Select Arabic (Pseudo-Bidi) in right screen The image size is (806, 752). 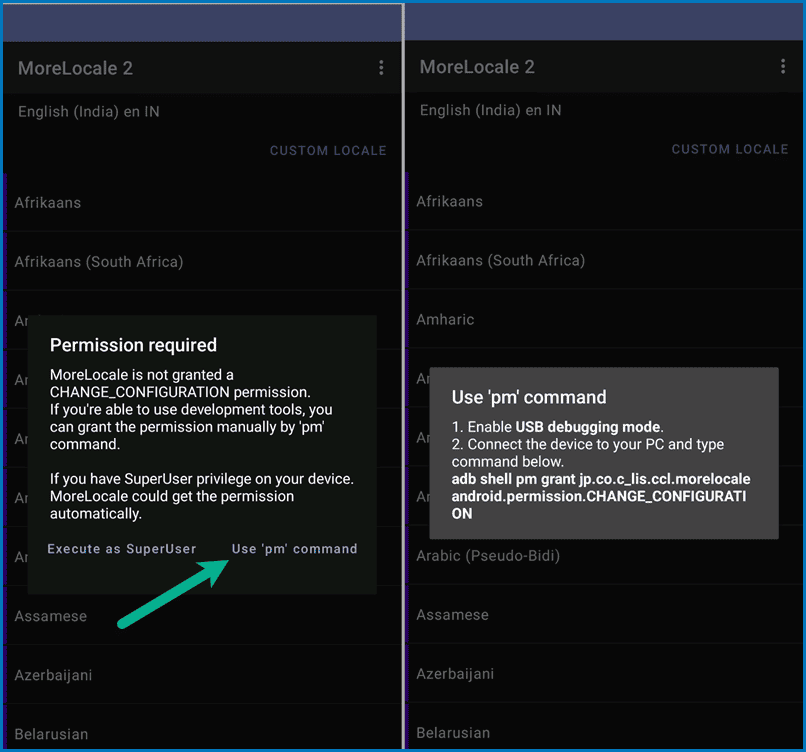tap(604, 556)
